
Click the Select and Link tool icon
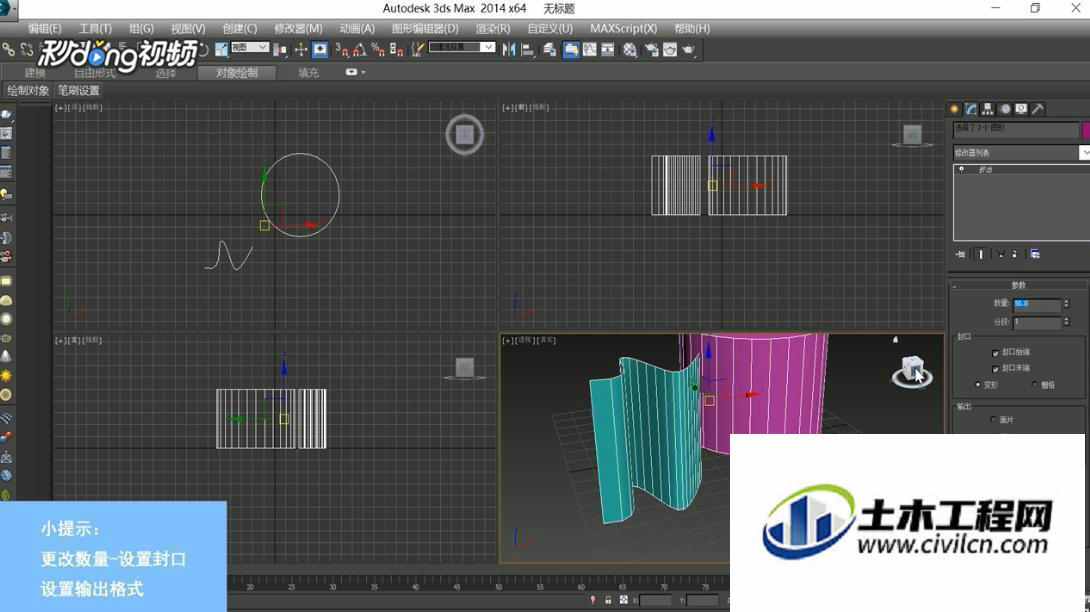click(8, 49)
